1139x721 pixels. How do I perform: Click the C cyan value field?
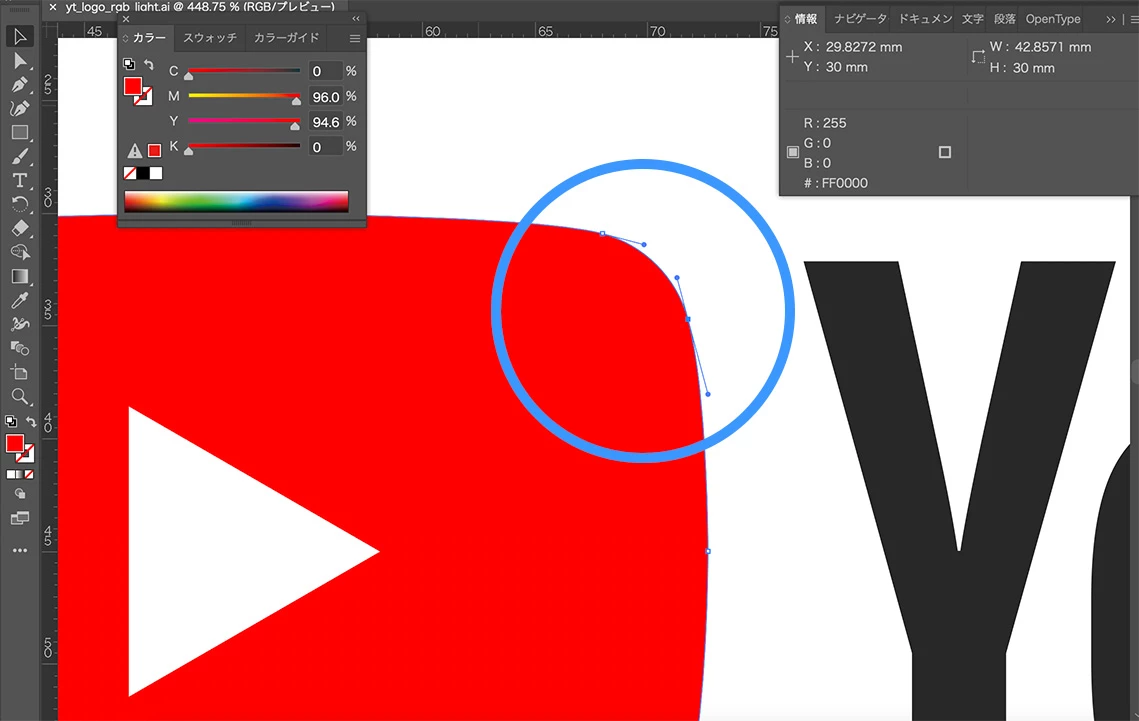[325, 71]
